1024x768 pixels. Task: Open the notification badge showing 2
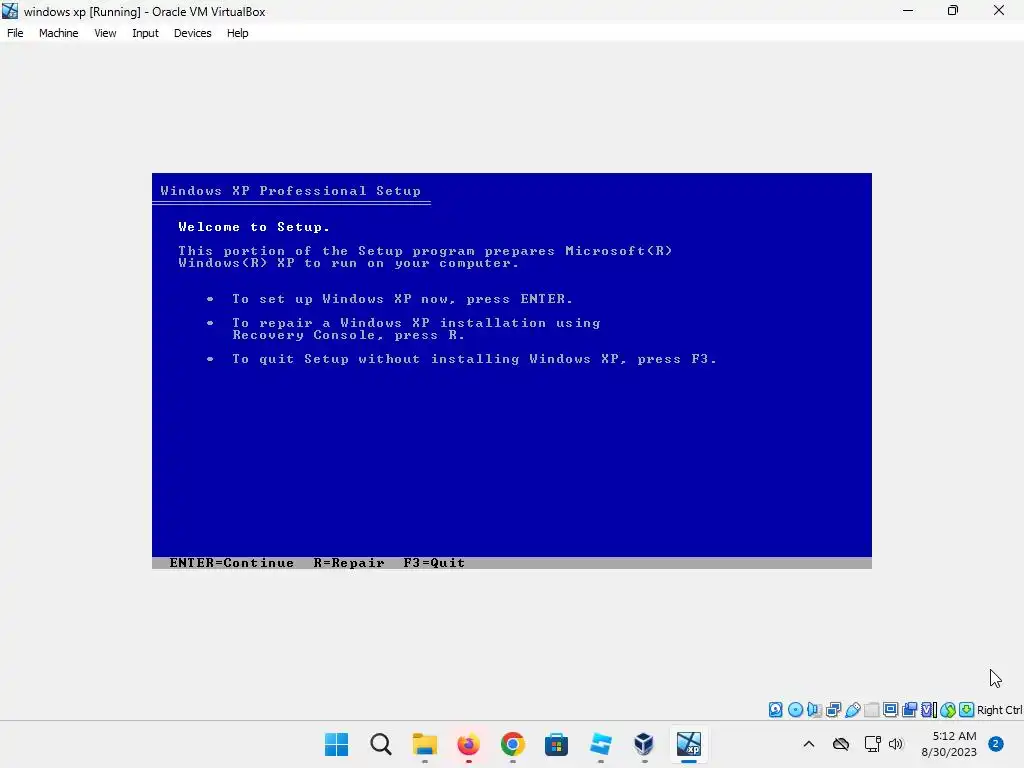coord(996,744)
